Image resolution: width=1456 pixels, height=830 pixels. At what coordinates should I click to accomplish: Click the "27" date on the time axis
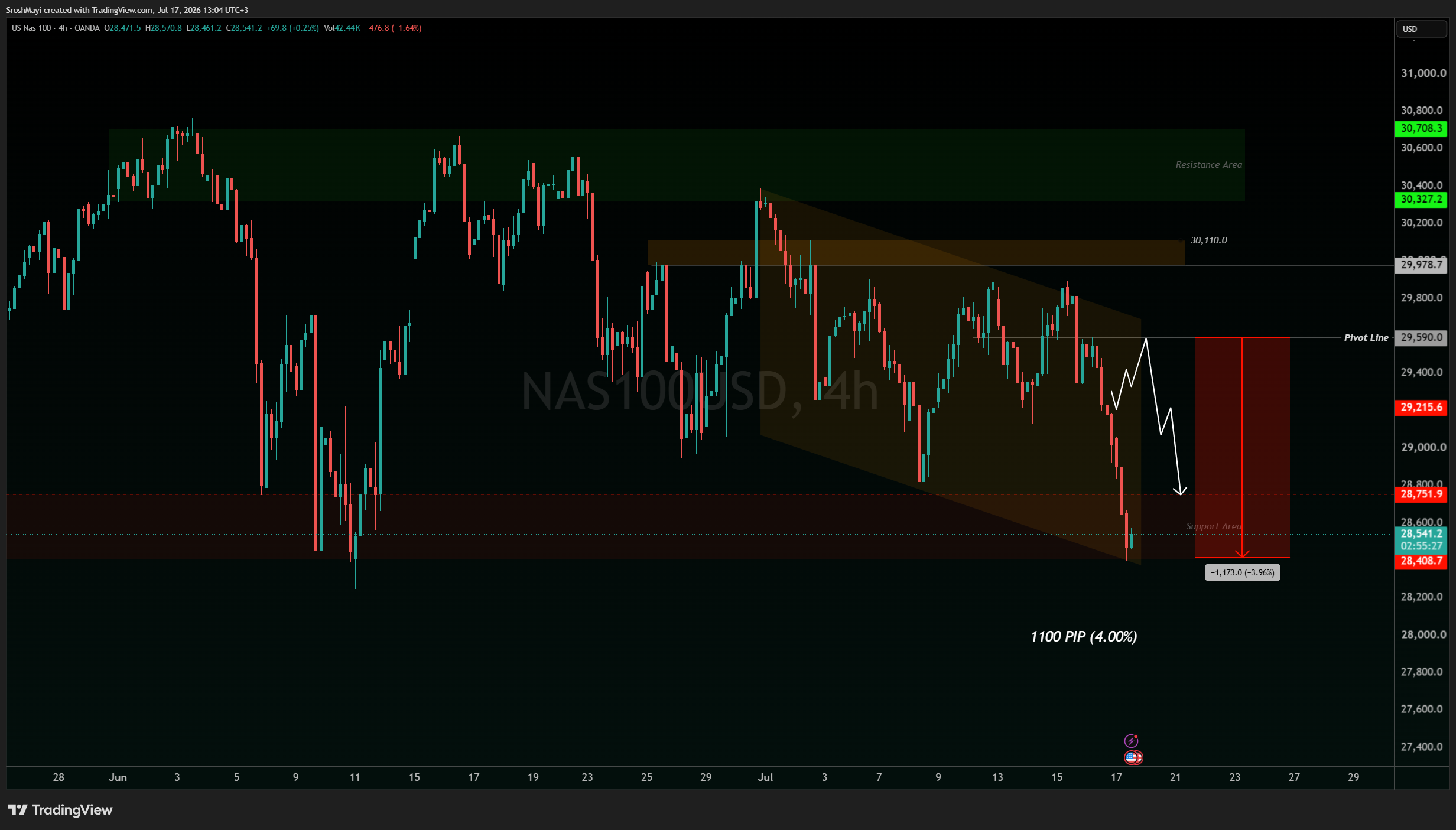[1294, 777]
